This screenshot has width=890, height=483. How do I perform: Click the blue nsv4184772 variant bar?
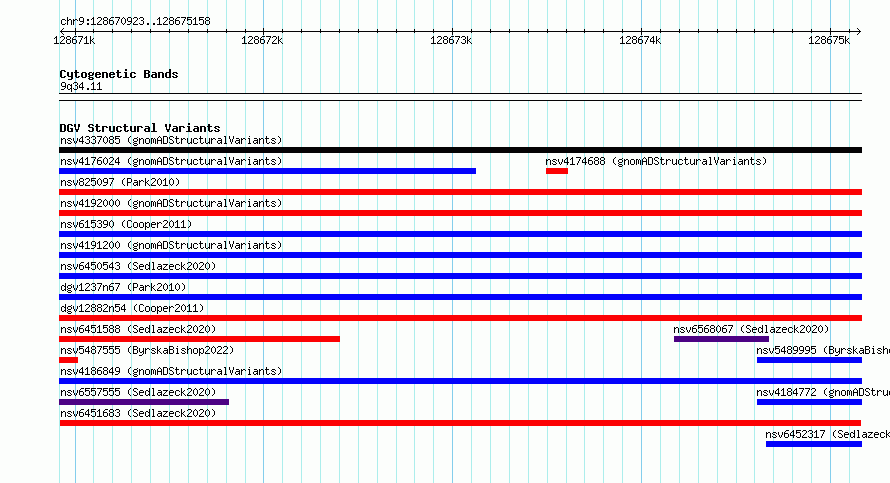[x=809, y=402]
